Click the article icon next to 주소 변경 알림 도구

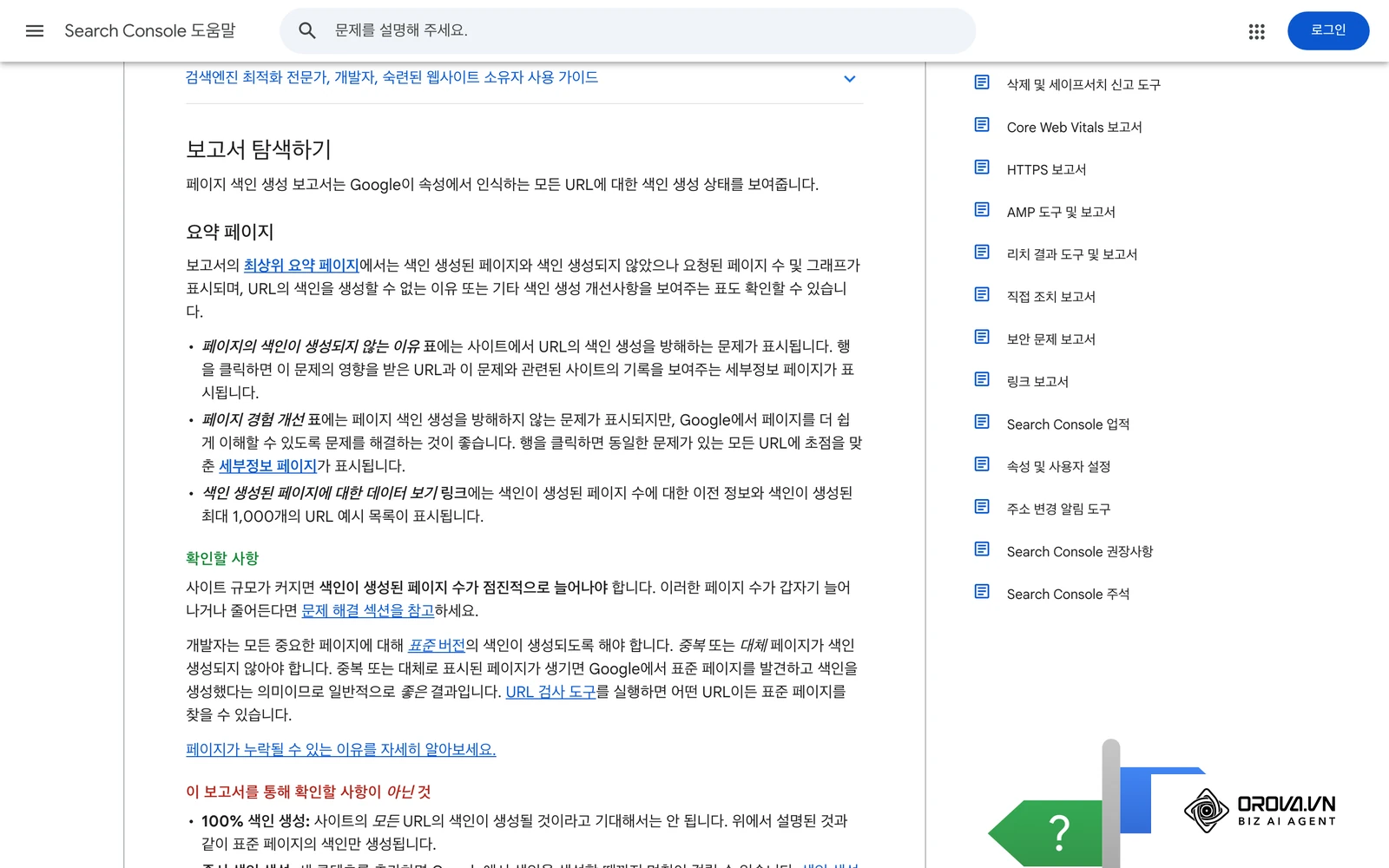tap(982, 508)
